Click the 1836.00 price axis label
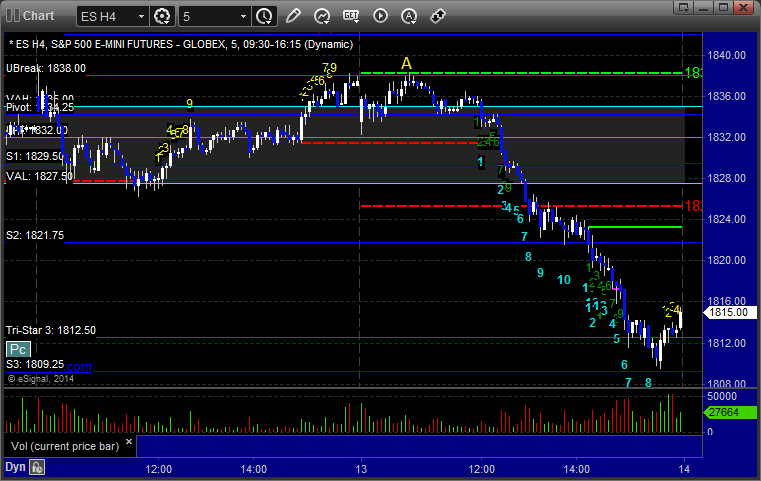Screen dimensions: 761x481 (727, 96)
